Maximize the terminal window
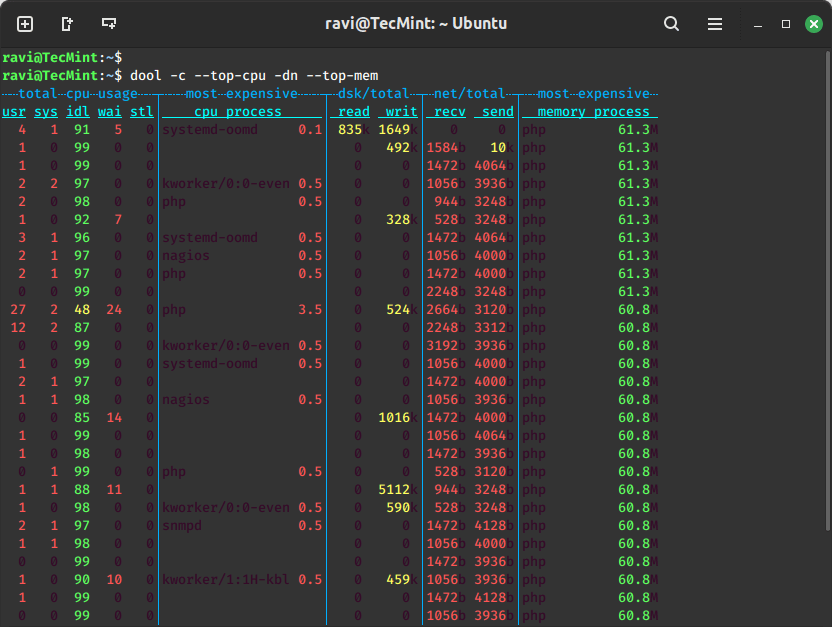The height and width of the screenshot is (627, 832). 786,24
